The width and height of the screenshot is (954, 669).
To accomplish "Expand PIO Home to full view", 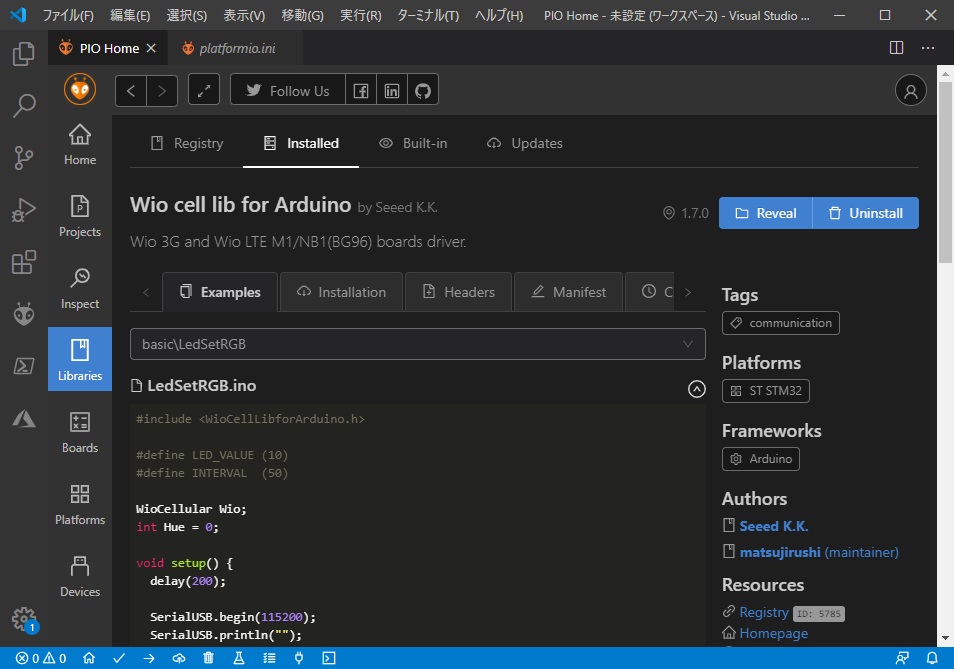I will (x=204, y=91).
